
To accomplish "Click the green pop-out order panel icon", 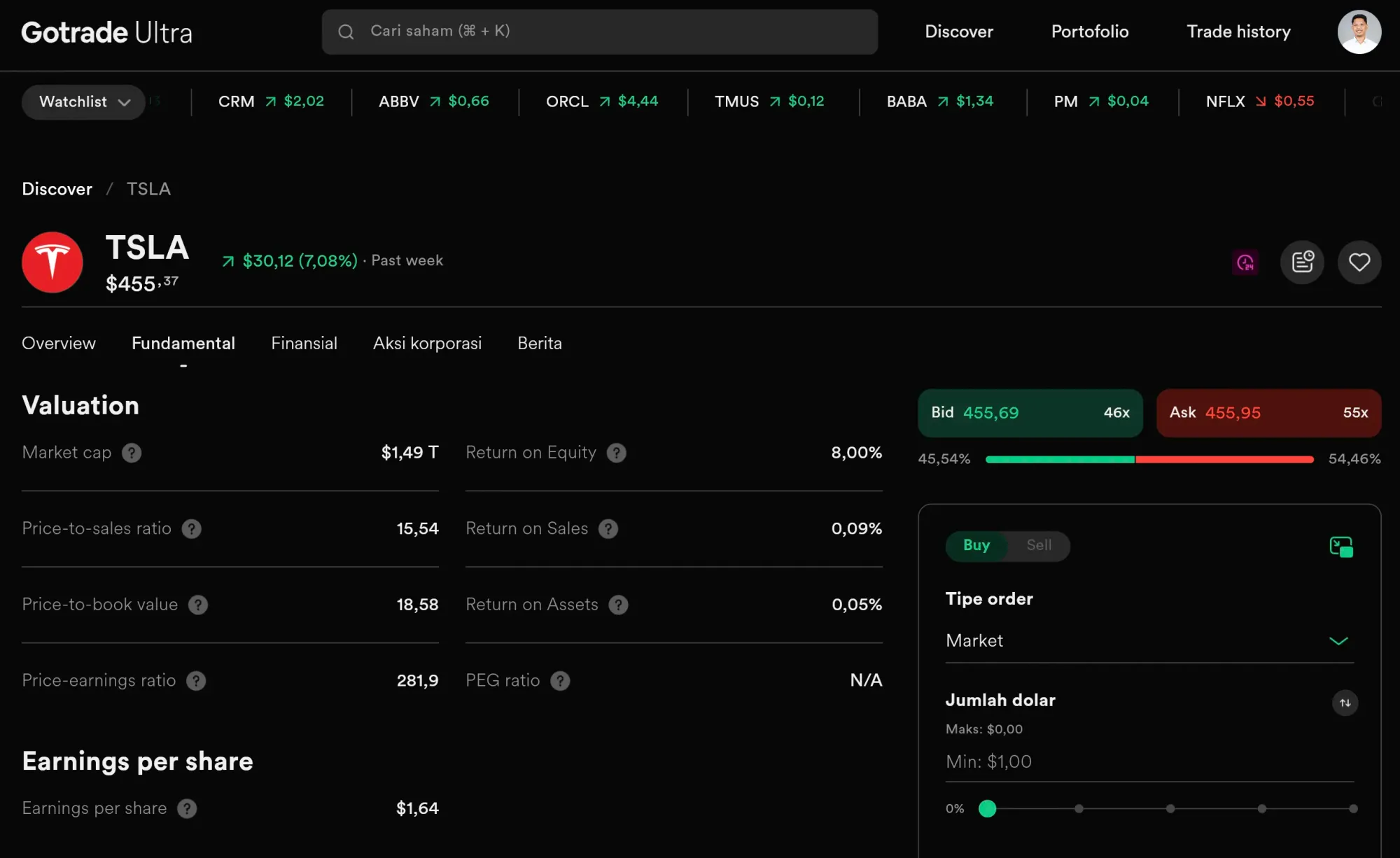I will pyautogui.click(x=1341, y=547).
